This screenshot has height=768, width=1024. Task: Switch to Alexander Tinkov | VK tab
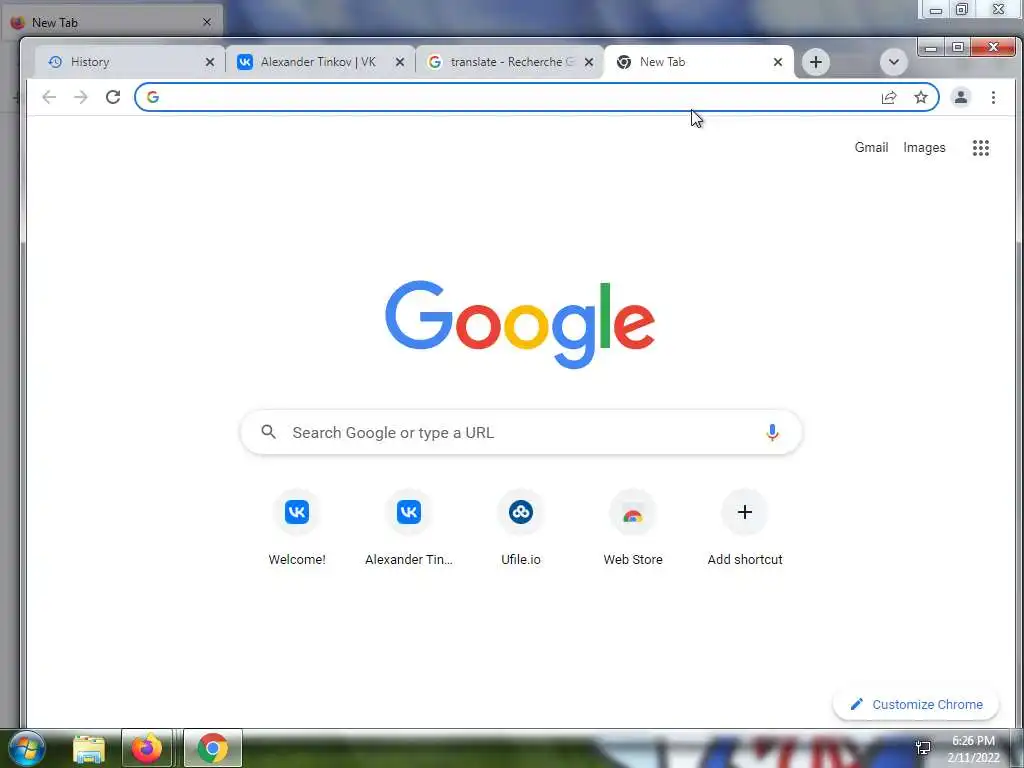coord(320,62)
